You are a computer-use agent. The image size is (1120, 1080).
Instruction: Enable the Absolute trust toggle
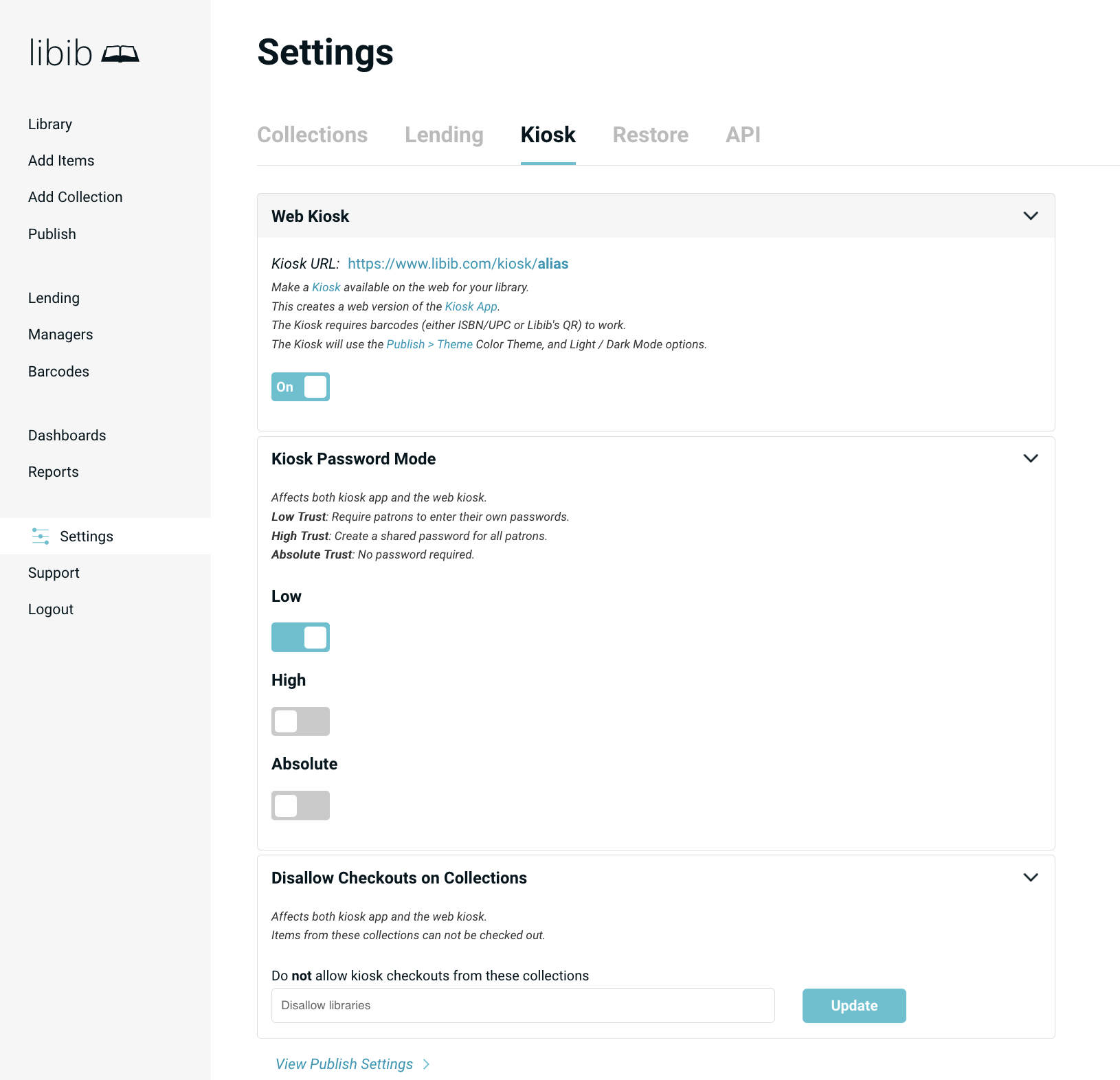click(300, 805)
